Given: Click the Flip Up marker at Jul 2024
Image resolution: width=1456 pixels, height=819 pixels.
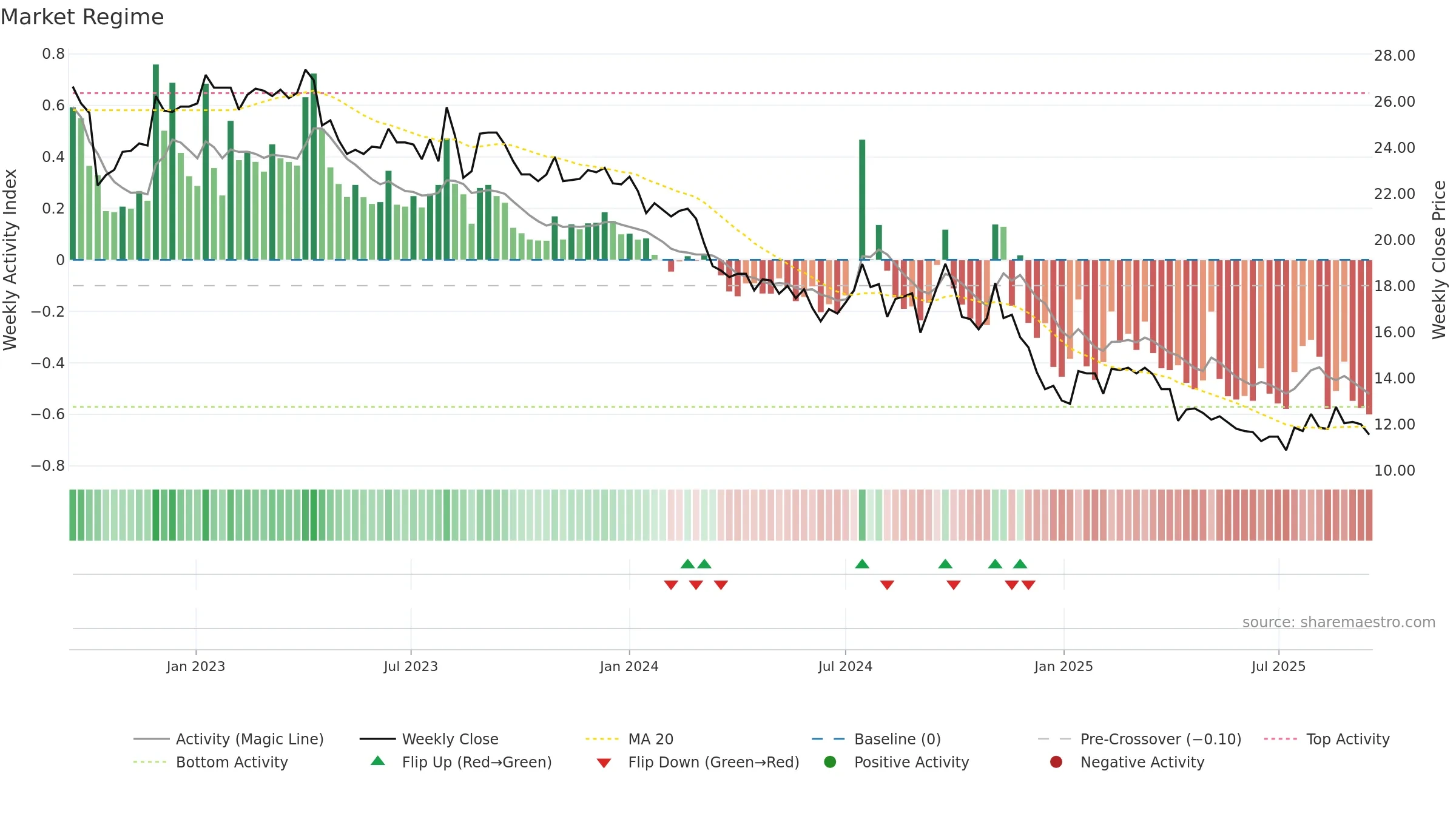Looking at the screenshot, I should (862, 564).
